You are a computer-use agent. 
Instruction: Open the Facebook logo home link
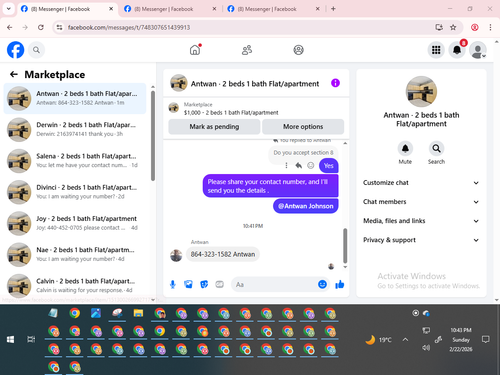(16, 50)
